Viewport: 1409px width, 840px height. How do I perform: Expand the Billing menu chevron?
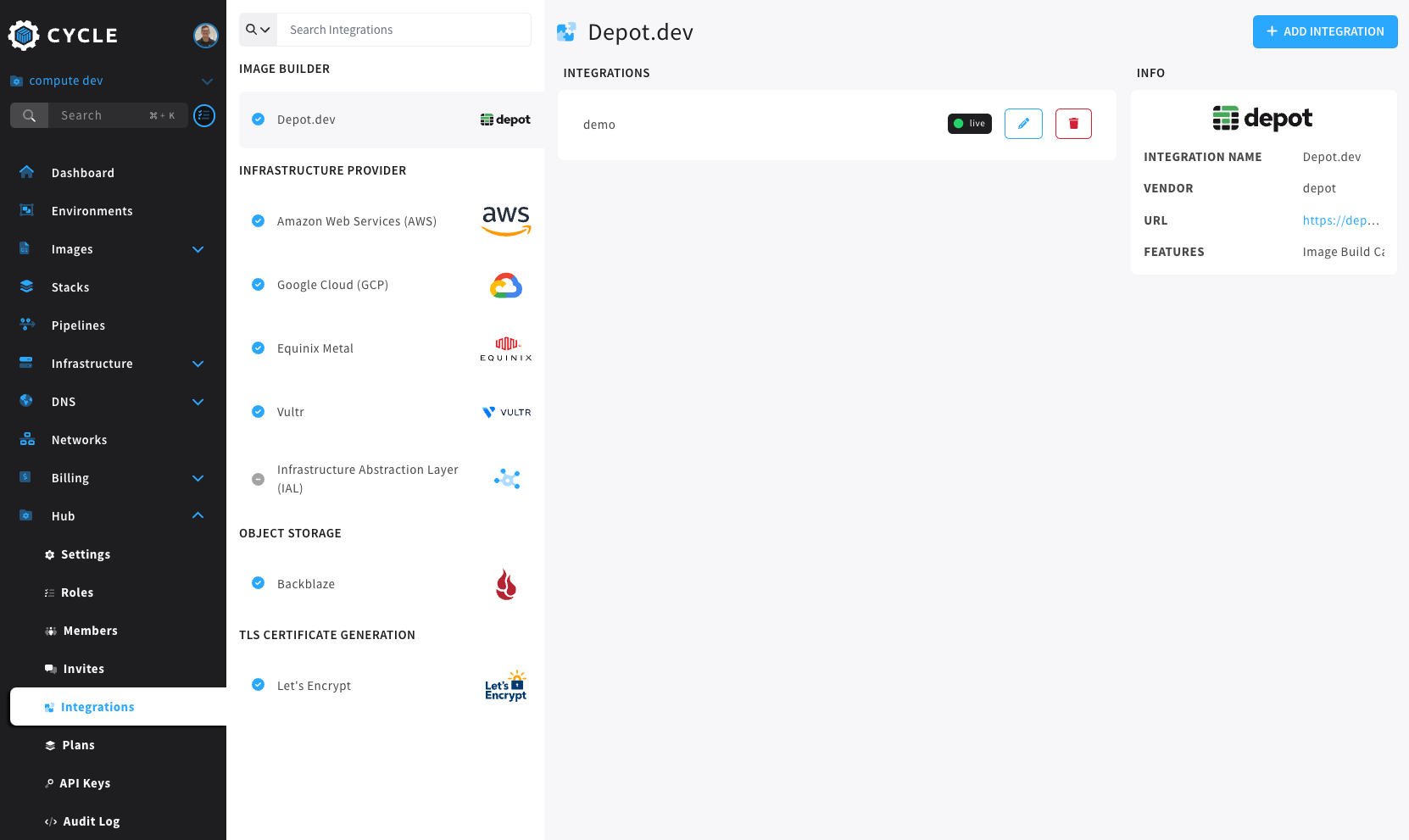(198, 478)
